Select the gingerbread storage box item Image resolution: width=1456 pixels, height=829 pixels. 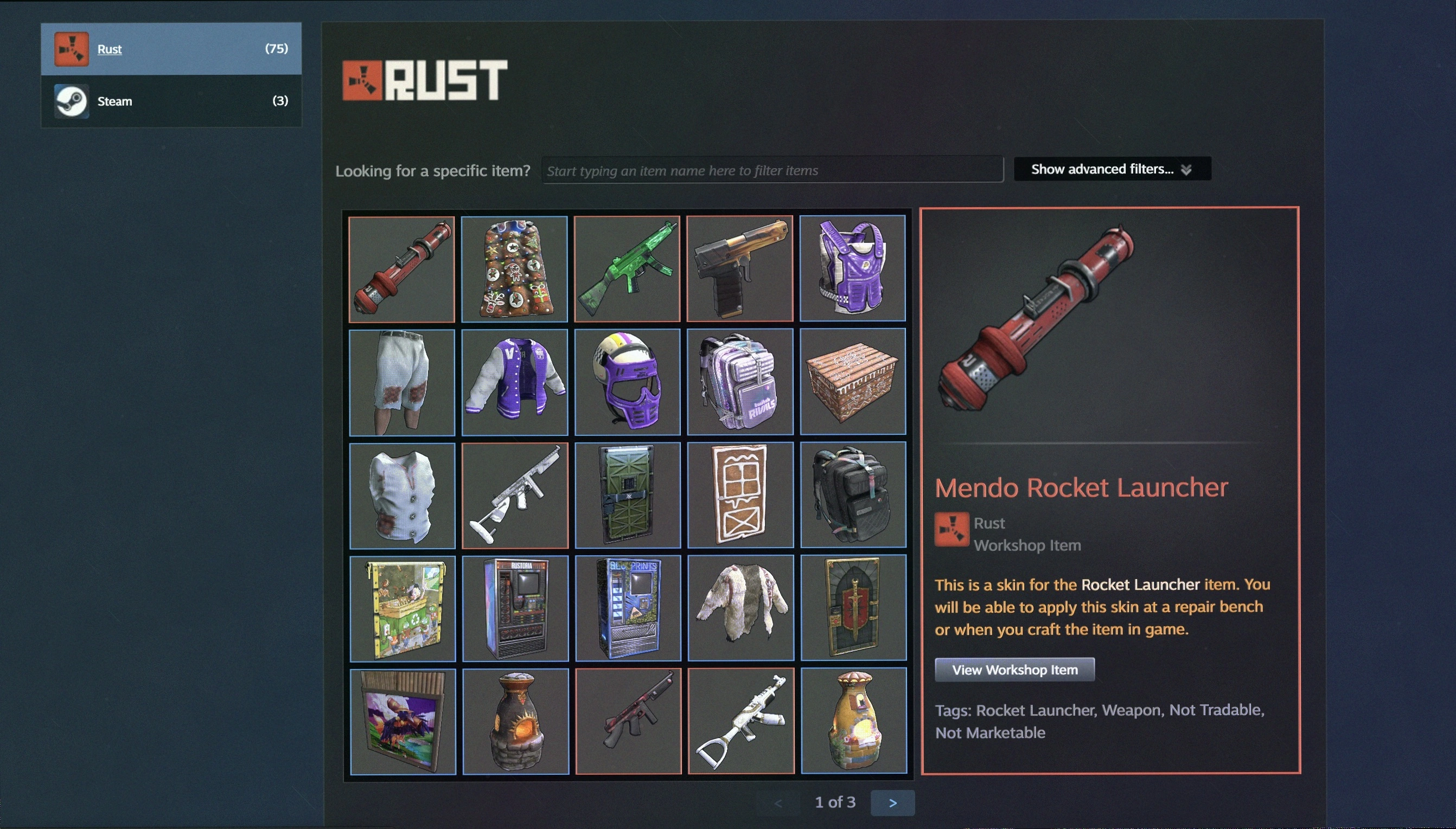click(x=853, y=382)
